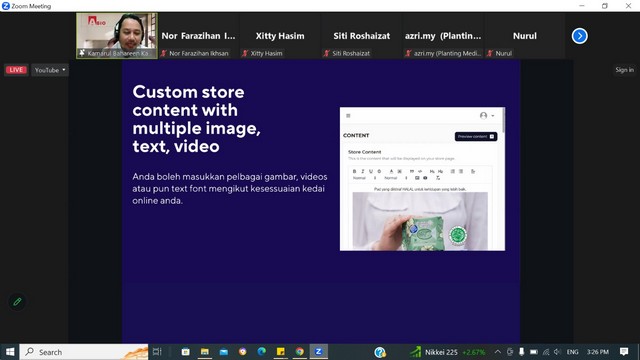
Task: Expand the YouTube live stream dropdown
Action: tap(50, 70)
